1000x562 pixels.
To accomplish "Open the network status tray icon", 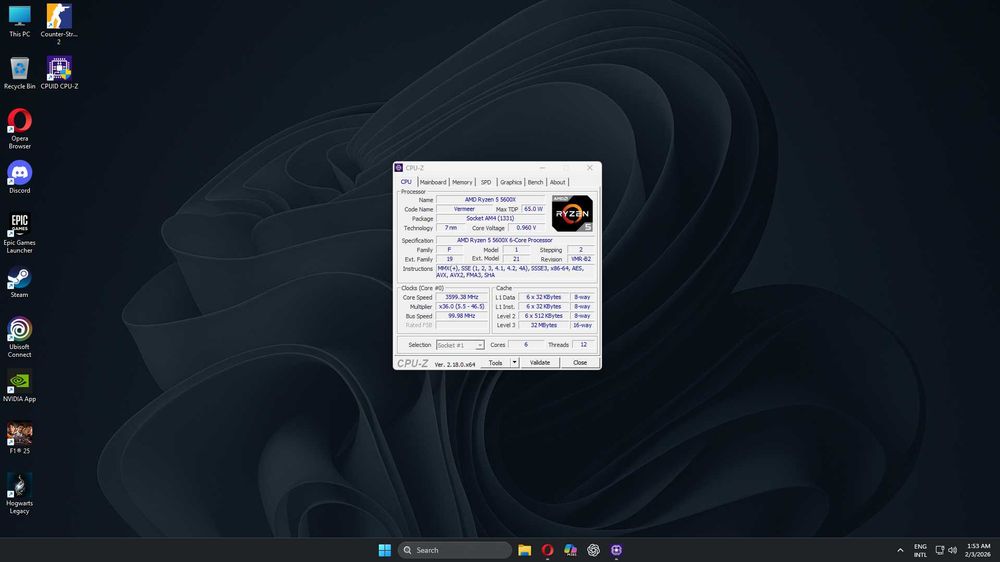I will (x=939, y=550).
